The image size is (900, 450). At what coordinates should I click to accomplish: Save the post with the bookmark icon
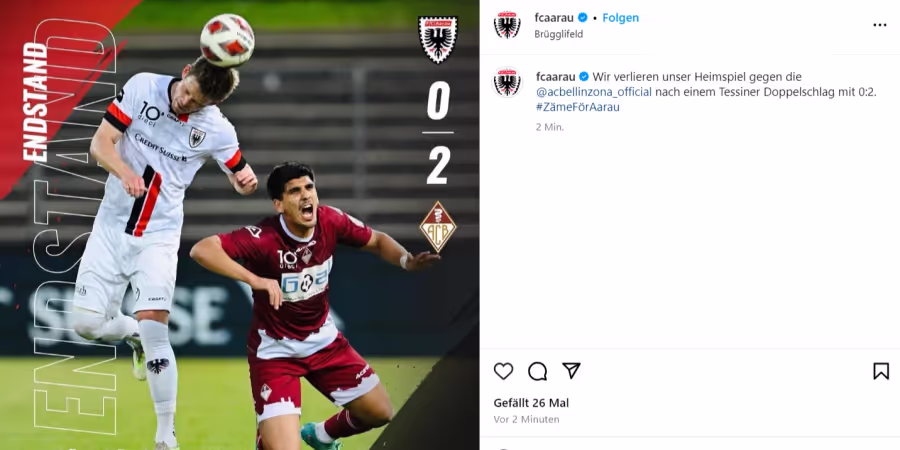pos(881,371)
